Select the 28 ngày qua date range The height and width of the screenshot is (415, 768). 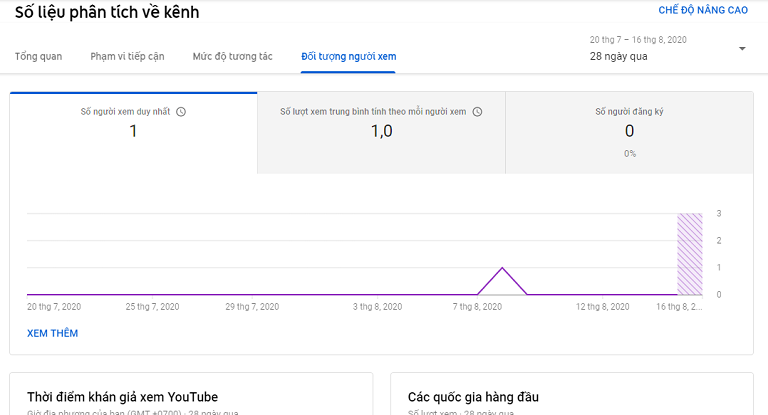619,56
